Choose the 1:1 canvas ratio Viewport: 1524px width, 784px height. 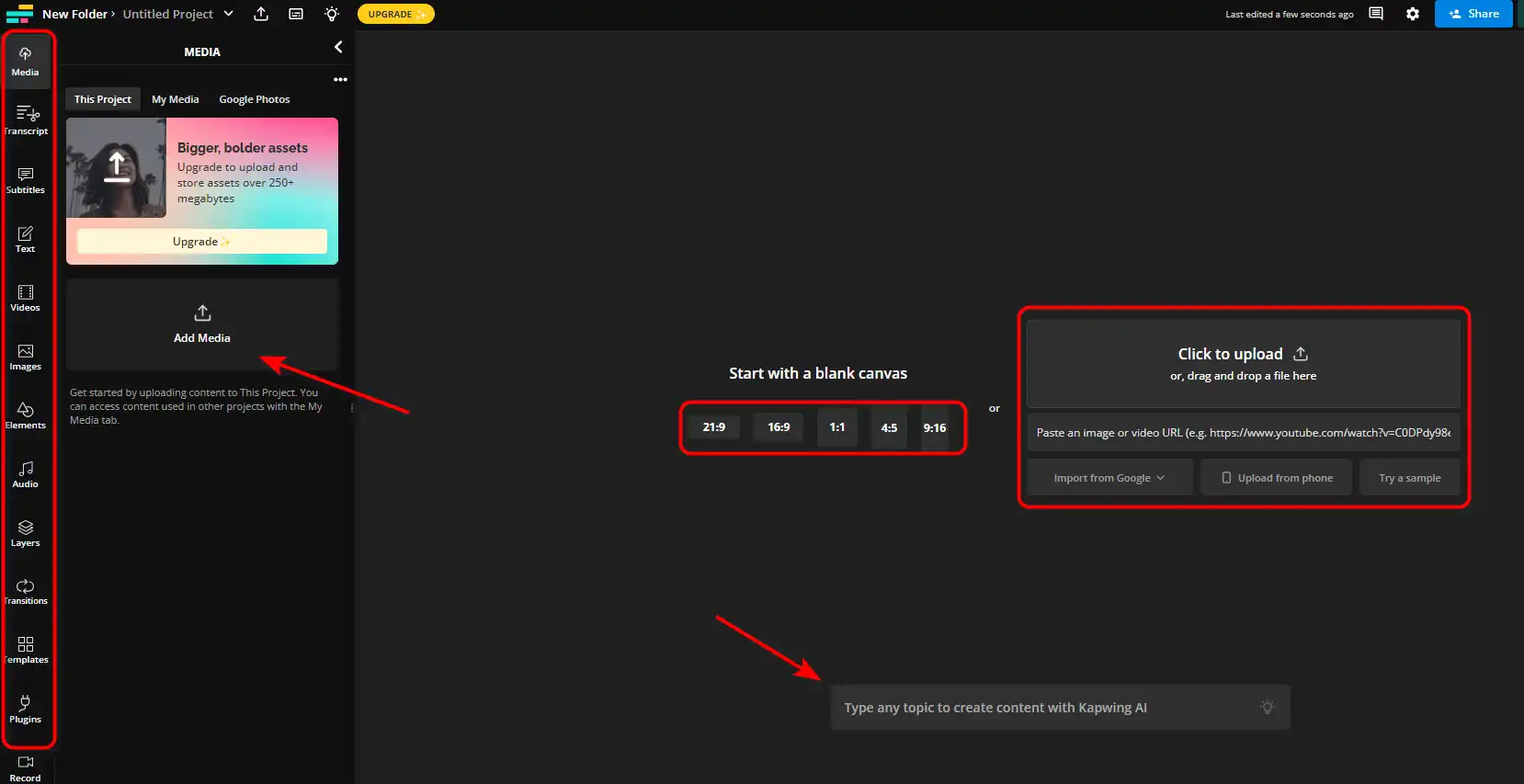[x=837, y=427]
